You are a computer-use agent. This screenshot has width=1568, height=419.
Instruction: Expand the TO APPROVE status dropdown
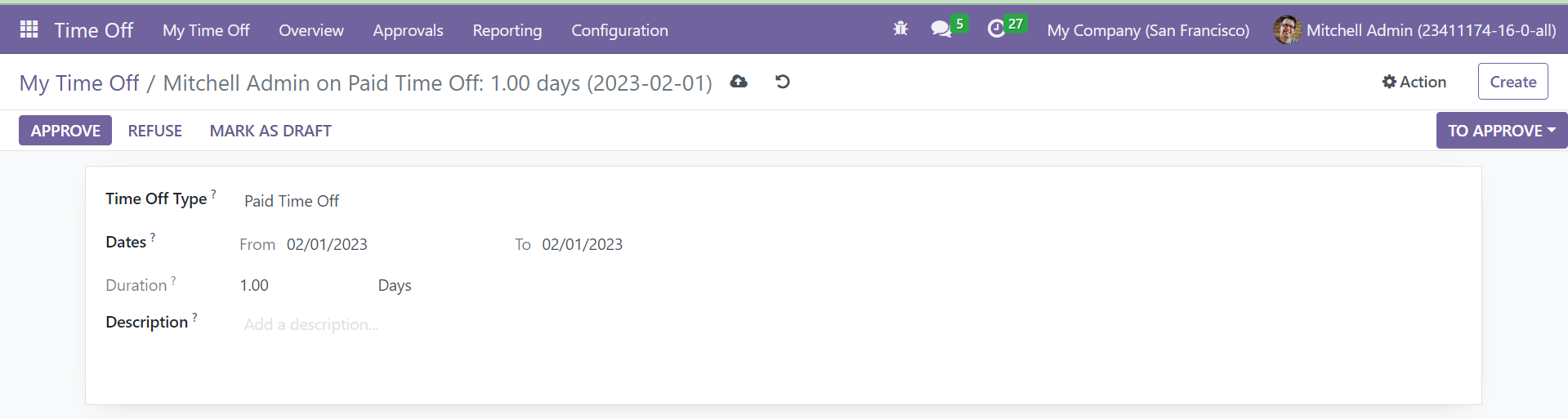1502,131
